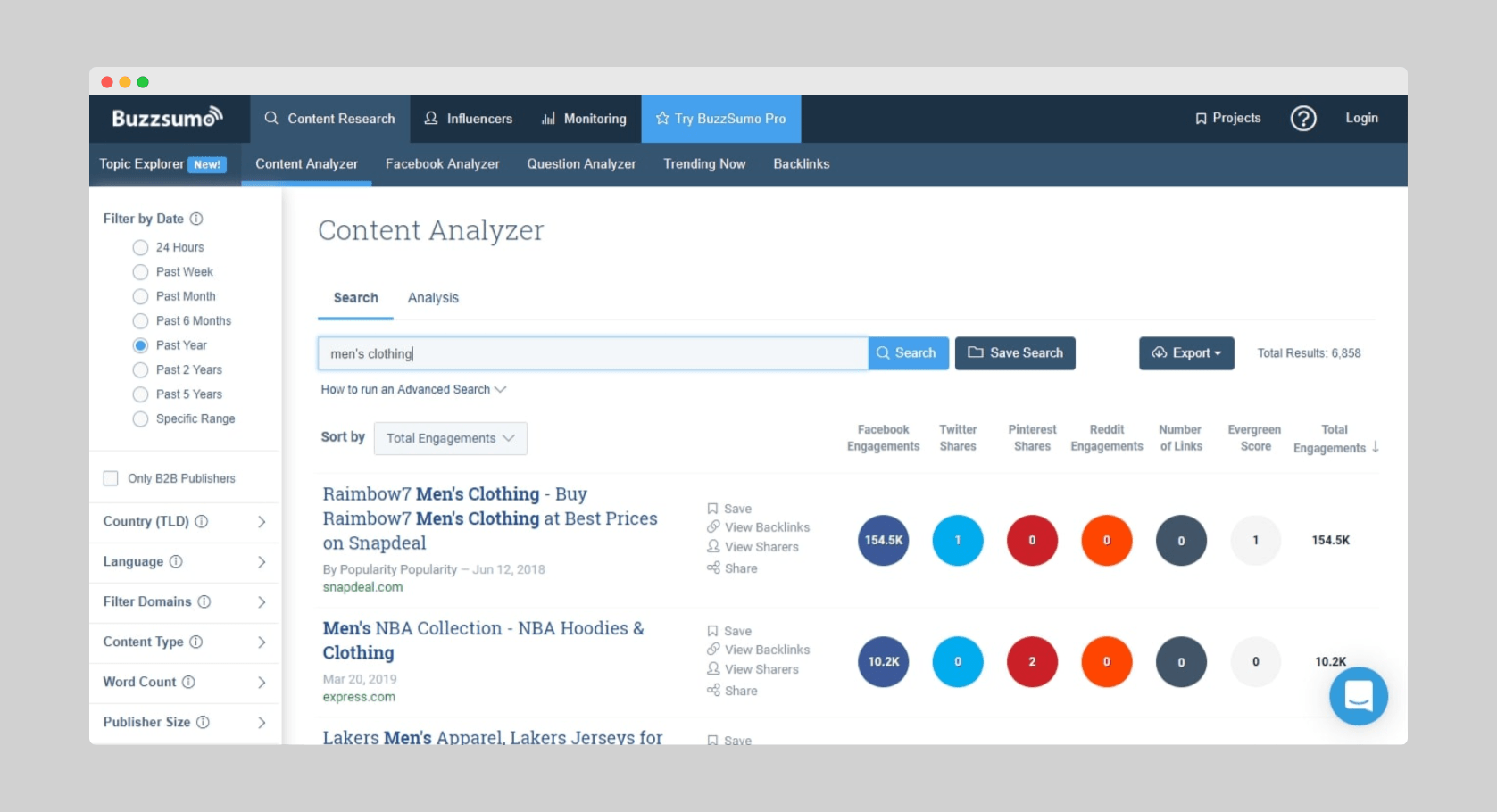Image resolution: width=1497 pixels, height=812 pixels.
Task: View Backlinks for the Snapdeal result
Action: tap(758, 527)
